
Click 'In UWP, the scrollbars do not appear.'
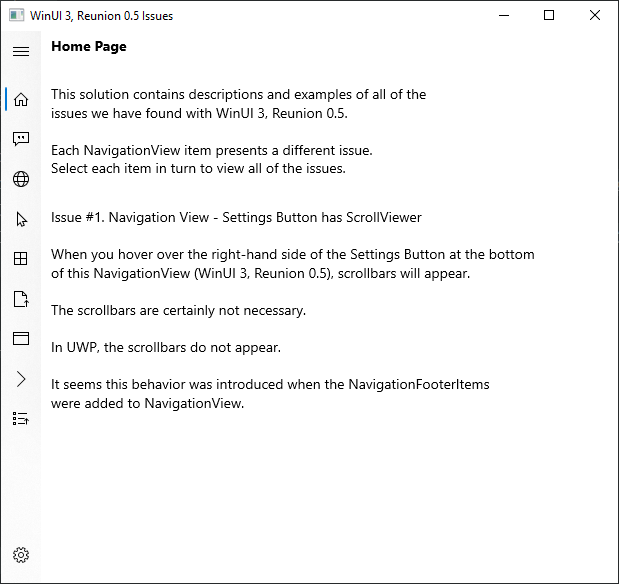point(166,347)
